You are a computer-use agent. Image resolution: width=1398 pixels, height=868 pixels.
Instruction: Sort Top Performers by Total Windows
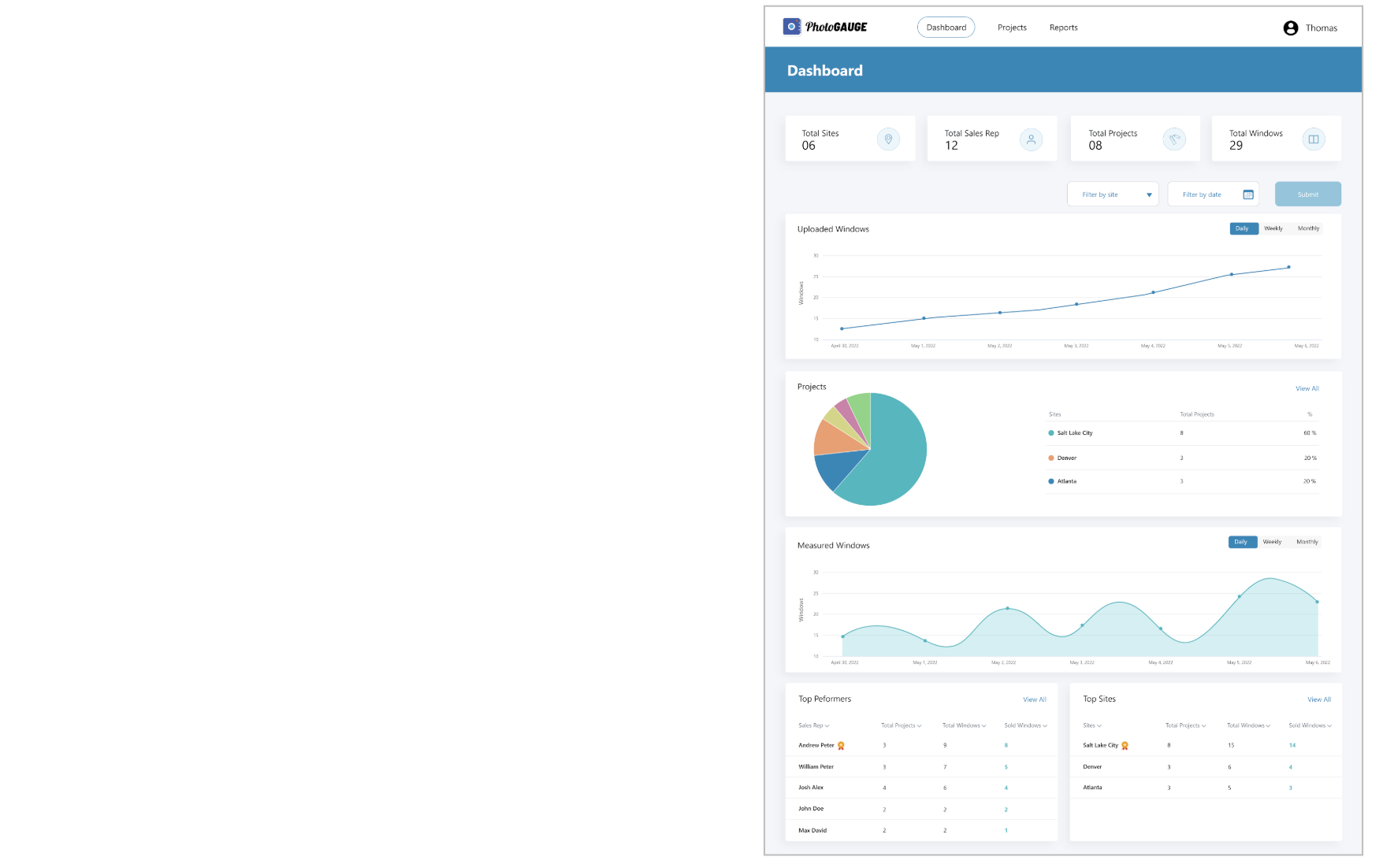[964, 725]
